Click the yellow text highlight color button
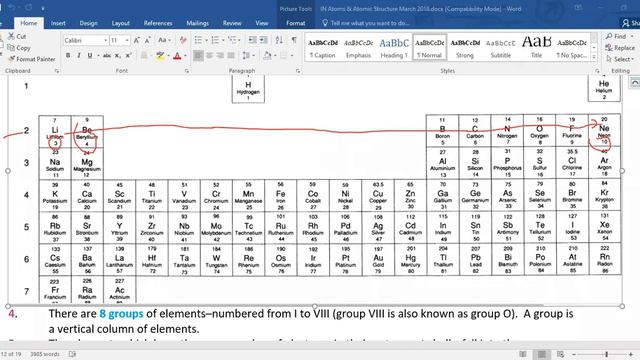This screenshot has height=360, width=640. pyautogui.click(x=160, y=56)
